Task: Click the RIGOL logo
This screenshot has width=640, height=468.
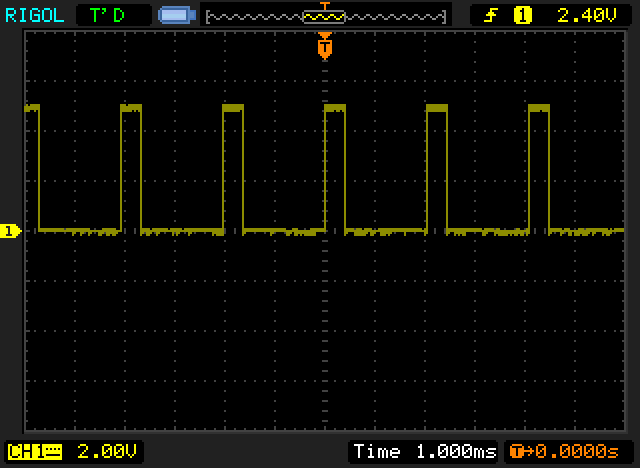Action: point(33,14)
